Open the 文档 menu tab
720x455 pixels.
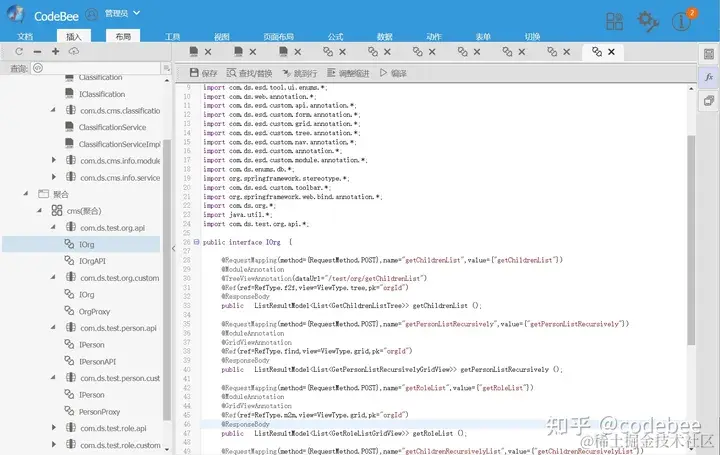pyautogui.click(x=25, y=36)
